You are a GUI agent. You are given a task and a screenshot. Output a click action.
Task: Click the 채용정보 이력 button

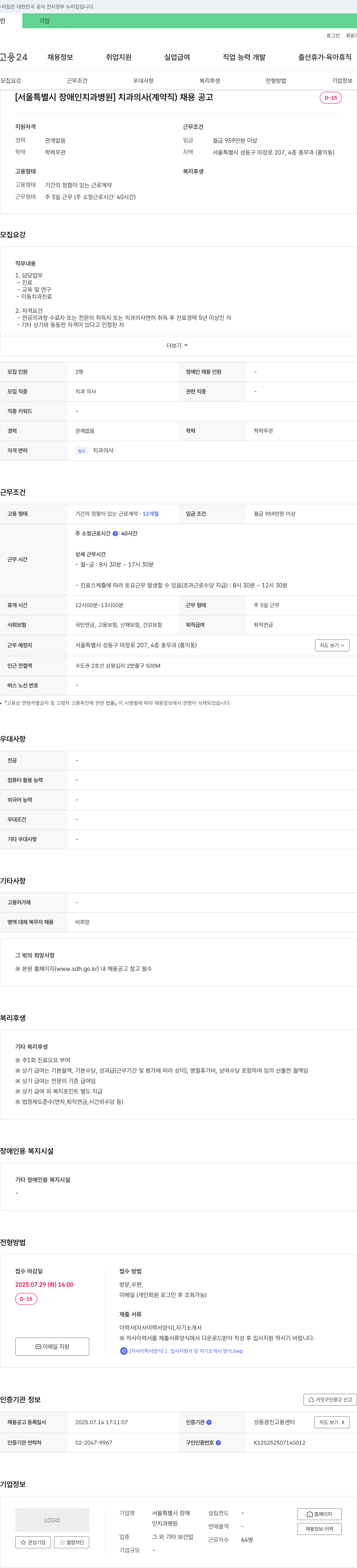[x=319, y=1529]
